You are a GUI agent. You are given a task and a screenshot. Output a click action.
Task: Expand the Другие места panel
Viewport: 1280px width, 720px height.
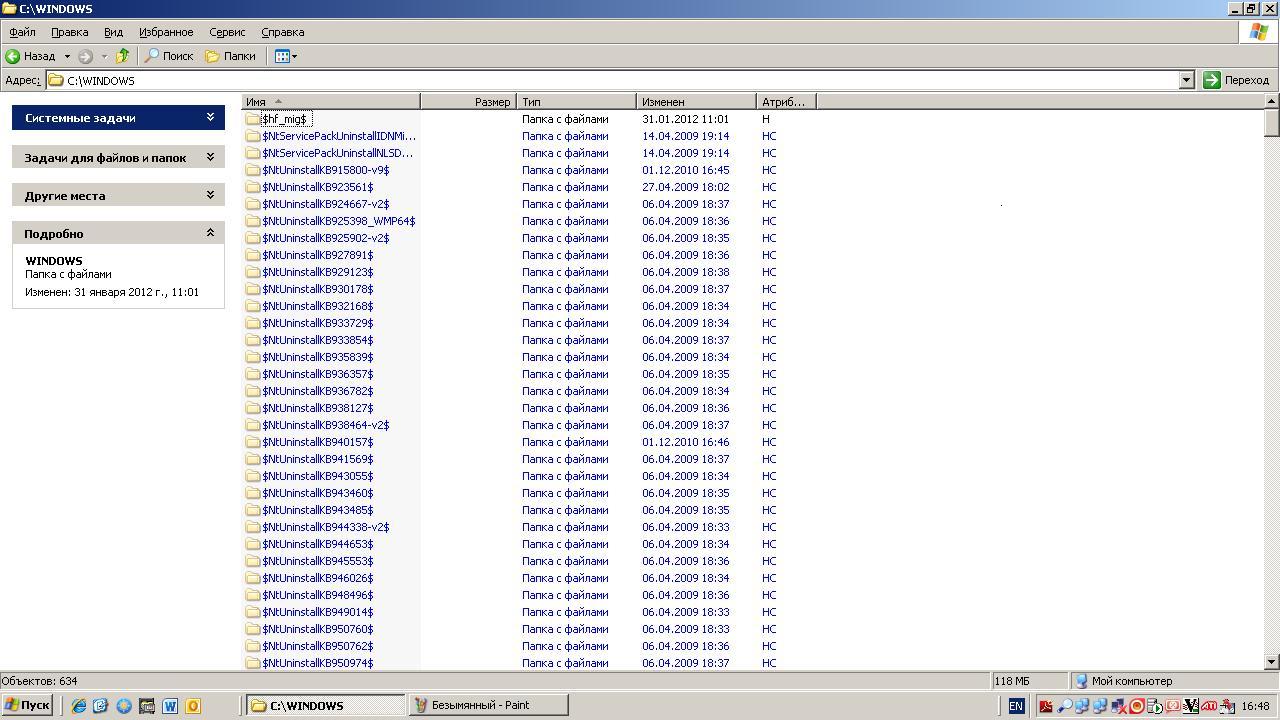click(x=118, y=196)
